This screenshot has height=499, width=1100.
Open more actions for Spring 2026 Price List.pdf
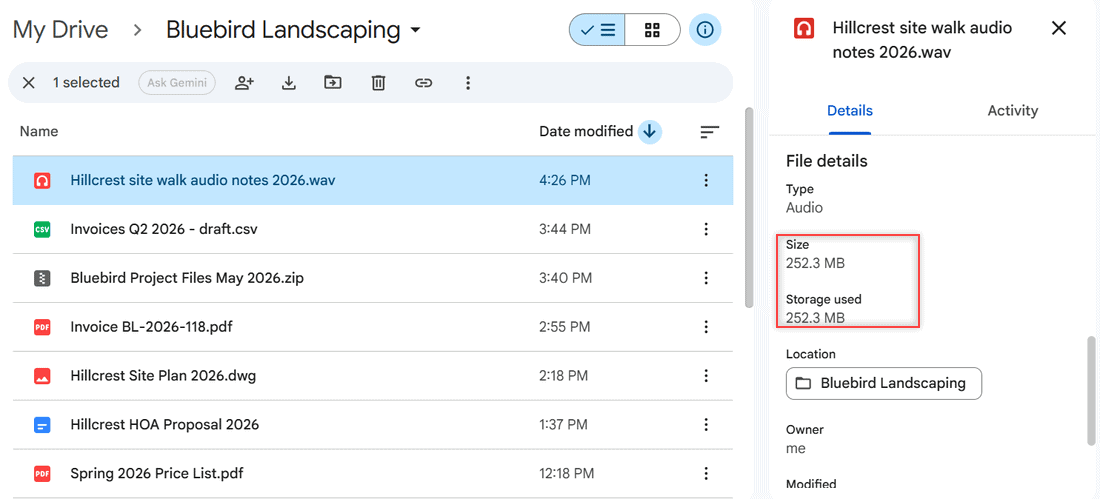click(706, 473)
